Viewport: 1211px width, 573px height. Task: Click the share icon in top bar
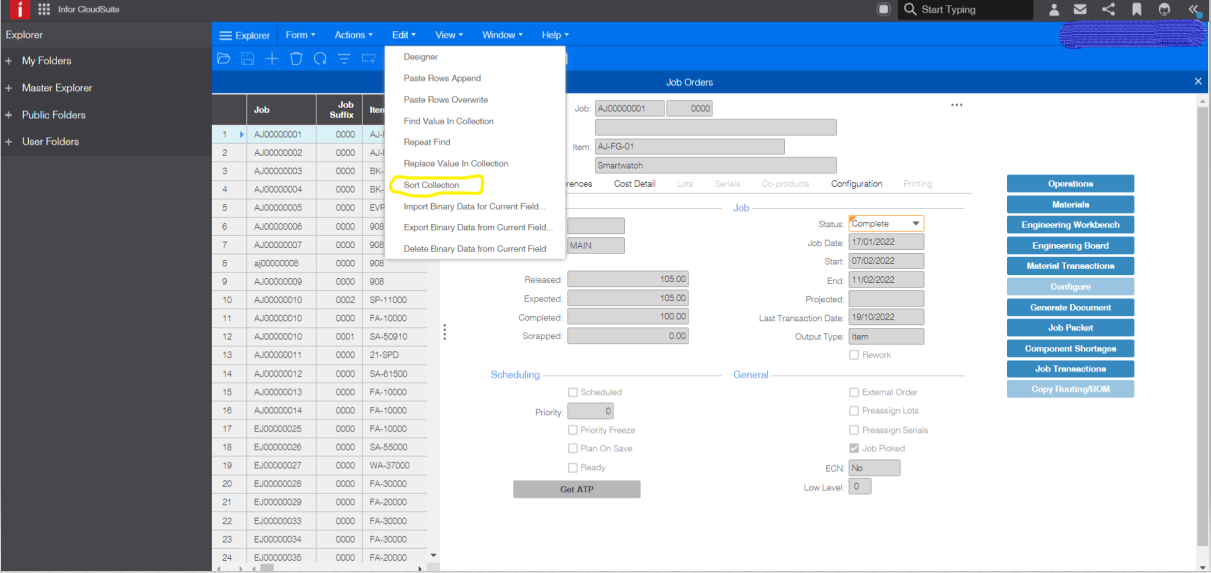(1109, 10)
